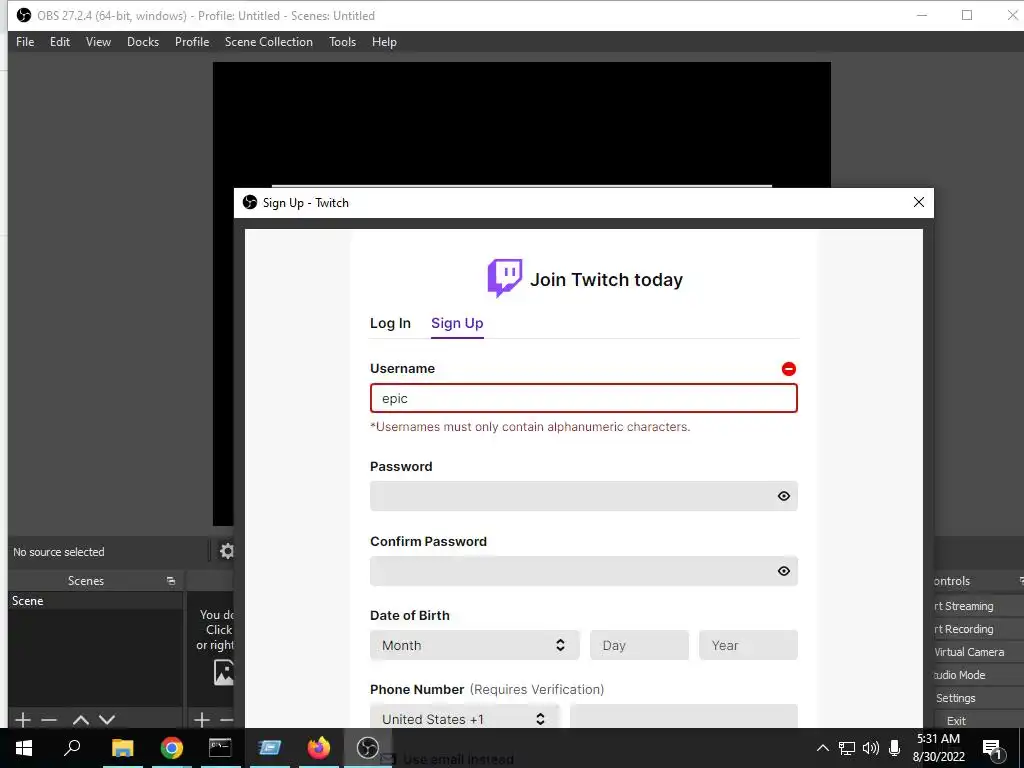
Task: Open the Help menu
Action: tap(384, 42)
